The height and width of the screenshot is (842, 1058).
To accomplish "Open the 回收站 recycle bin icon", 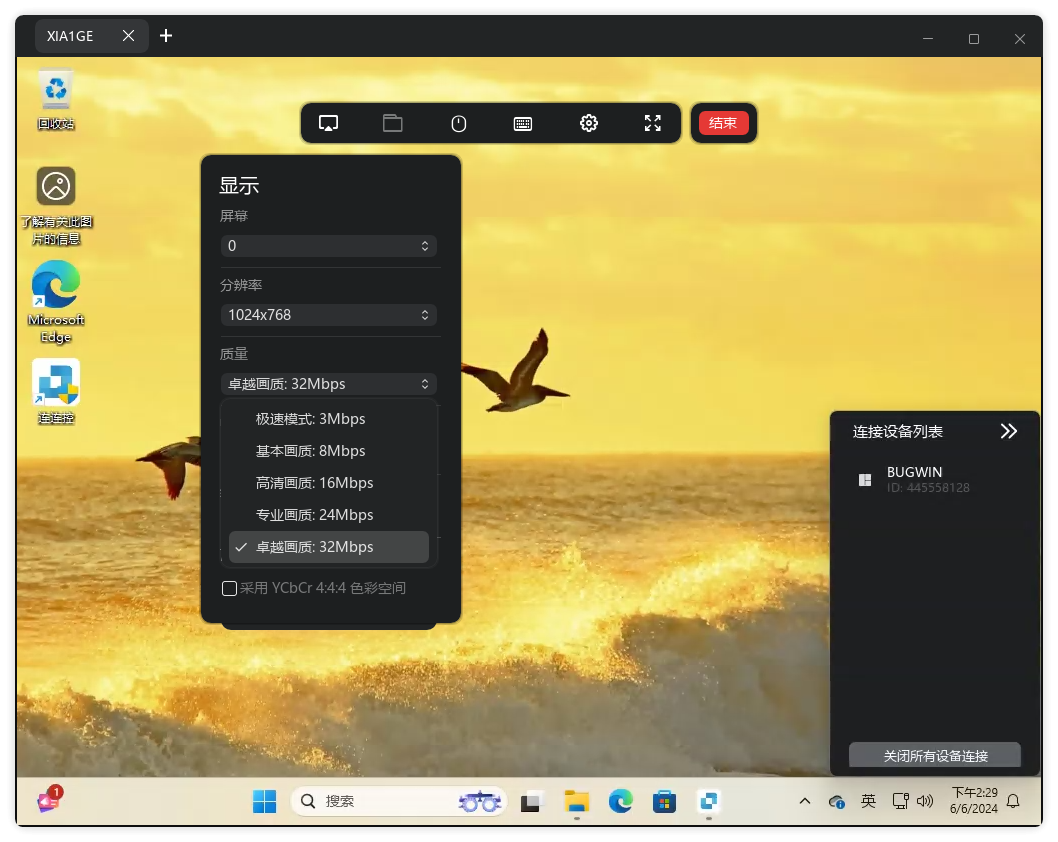I will click(56, 99).
